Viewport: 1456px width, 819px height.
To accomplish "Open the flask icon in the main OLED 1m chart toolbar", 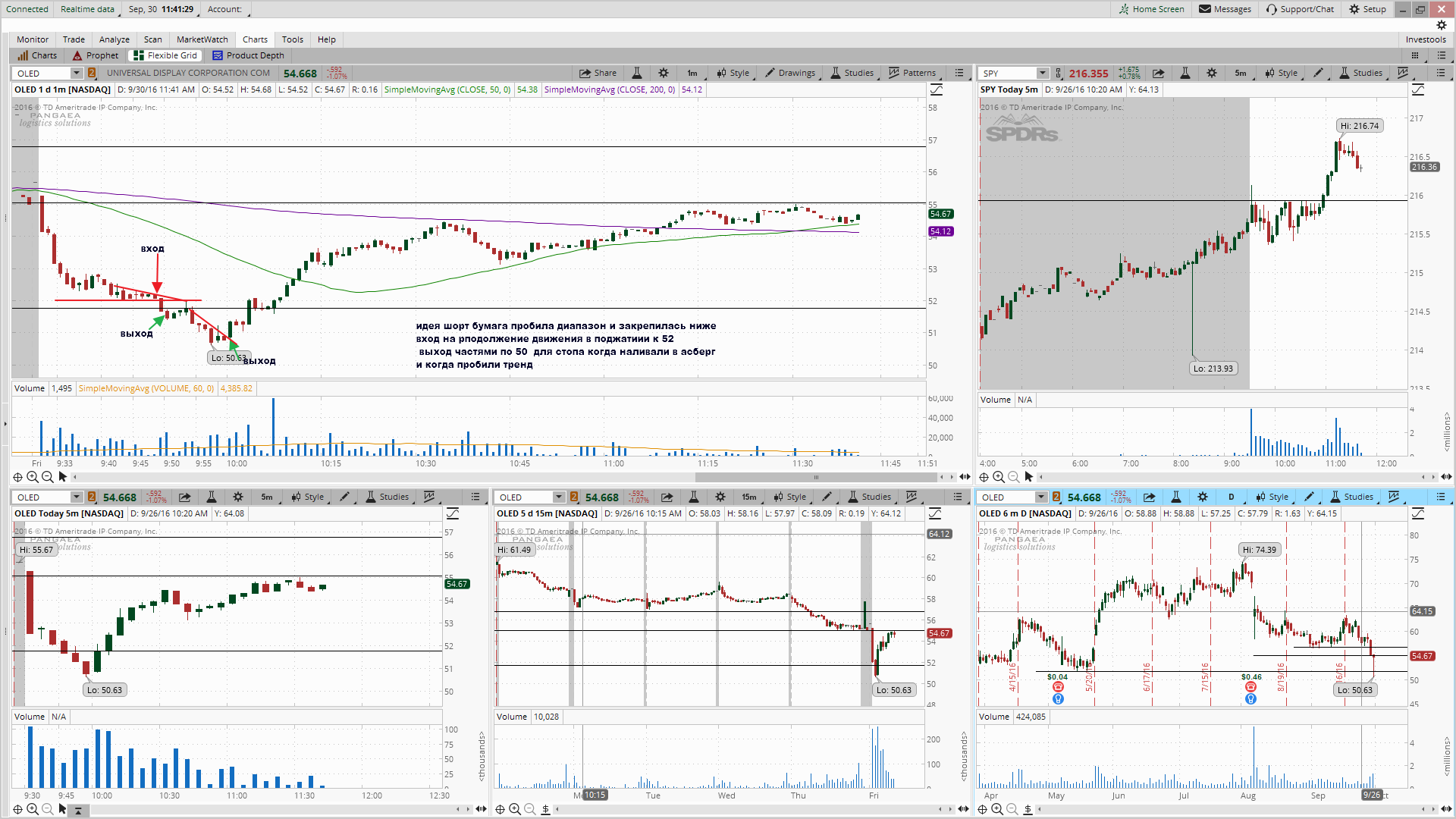I will pos(637,73).
